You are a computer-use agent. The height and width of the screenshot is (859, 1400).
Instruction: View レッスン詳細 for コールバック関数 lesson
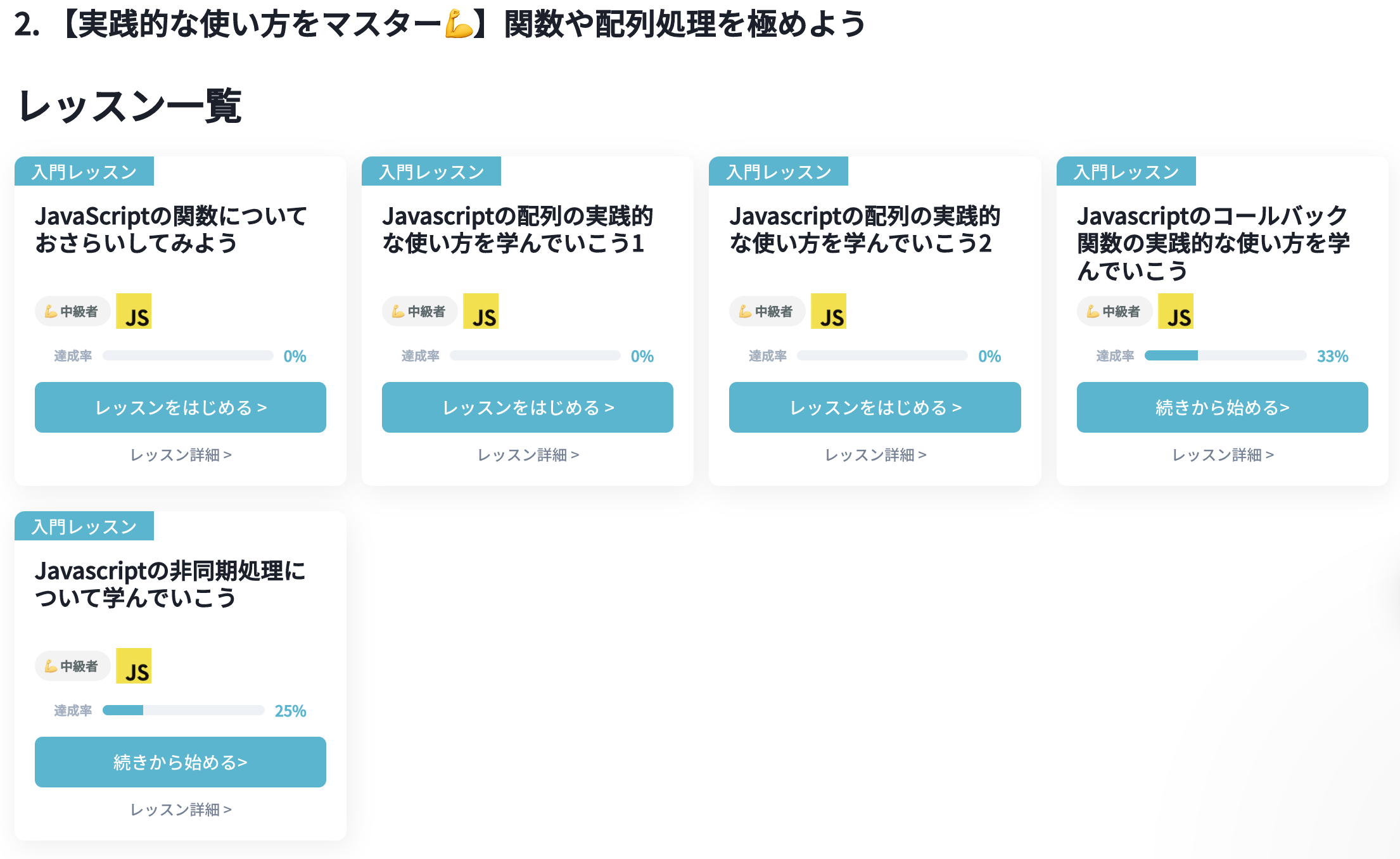coord(1222,455)
